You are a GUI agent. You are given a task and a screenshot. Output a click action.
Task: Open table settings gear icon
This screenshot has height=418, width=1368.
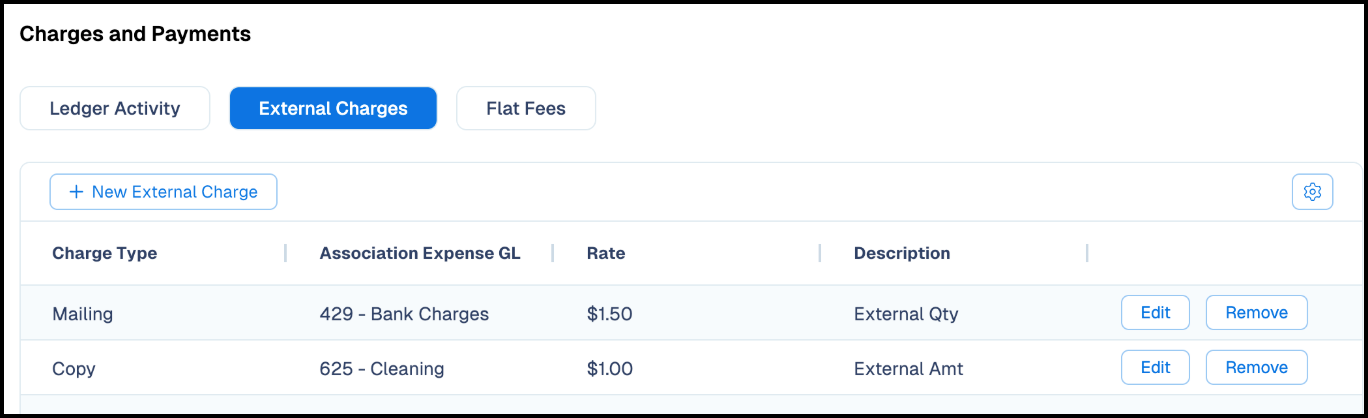click(x=1312, y=192)
